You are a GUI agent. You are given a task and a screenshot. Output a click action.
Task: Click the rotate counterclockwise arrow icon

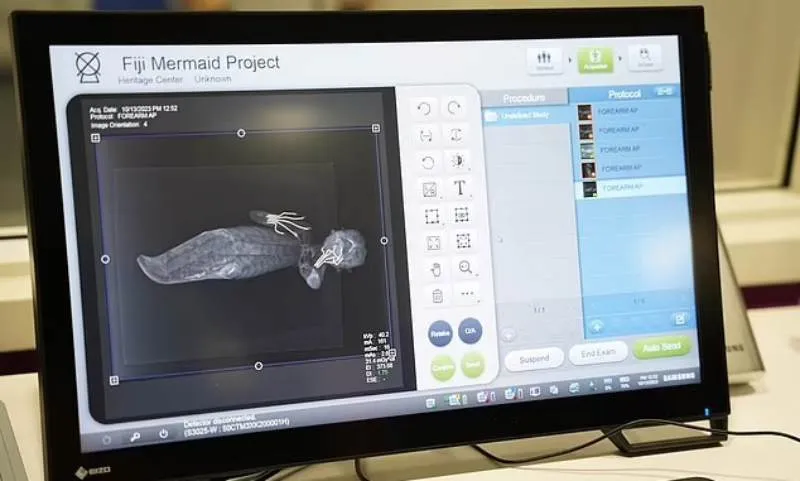[424, 108]
